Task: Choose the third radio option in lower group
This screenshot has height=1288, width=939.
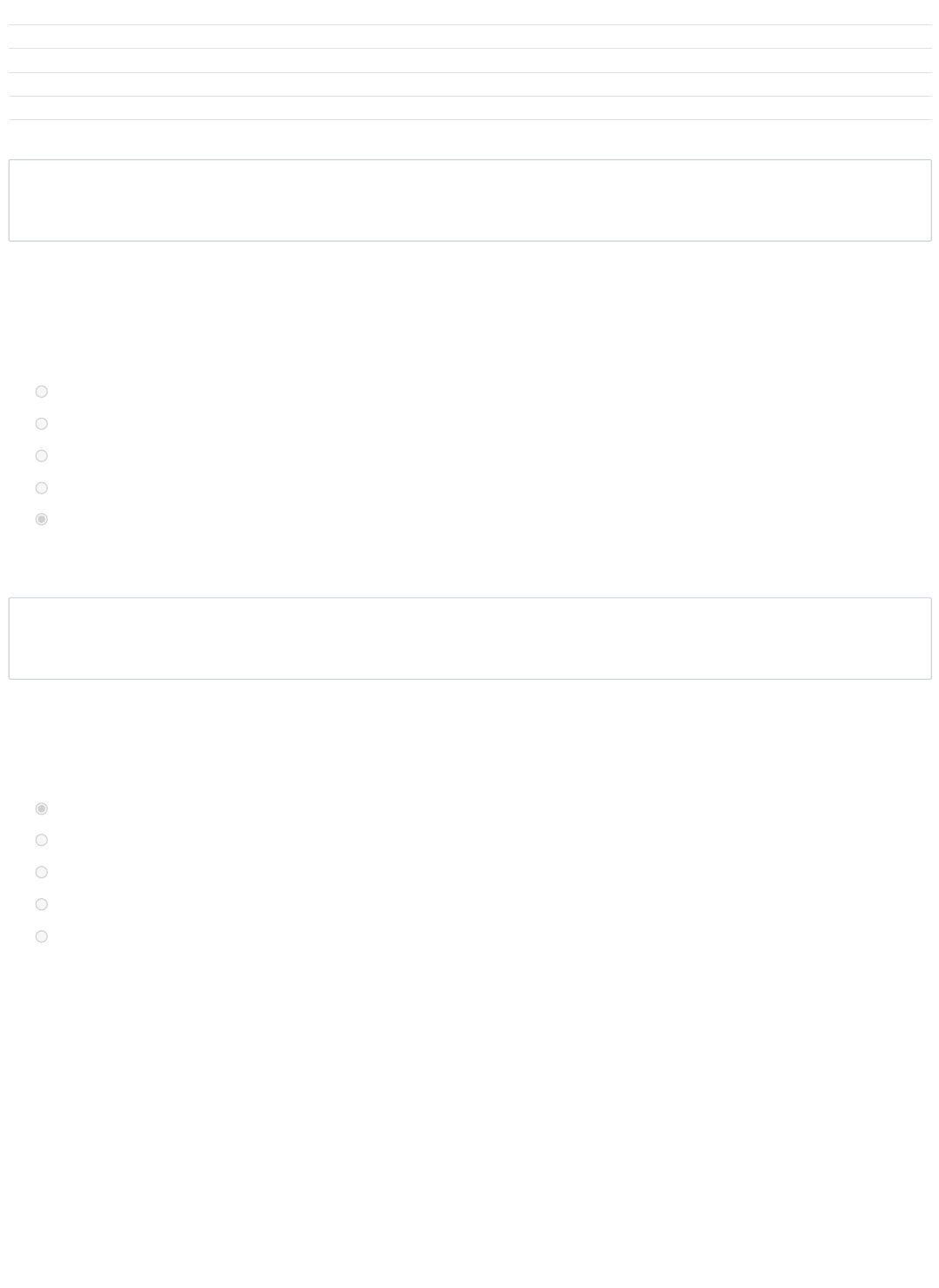Action: (41, 872)
